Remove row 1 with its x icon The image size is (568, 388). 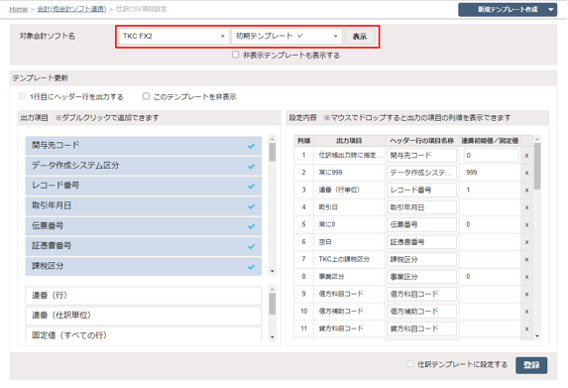(527, 156)
